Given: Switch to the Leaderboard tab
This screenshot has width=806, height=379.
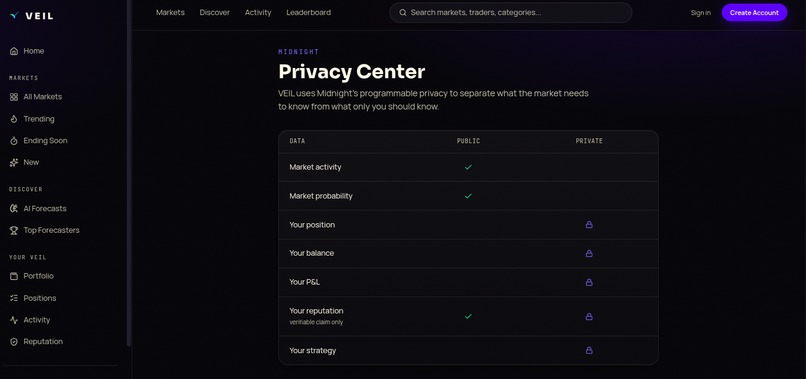Looking at the screenshot, I should (308, 12).
